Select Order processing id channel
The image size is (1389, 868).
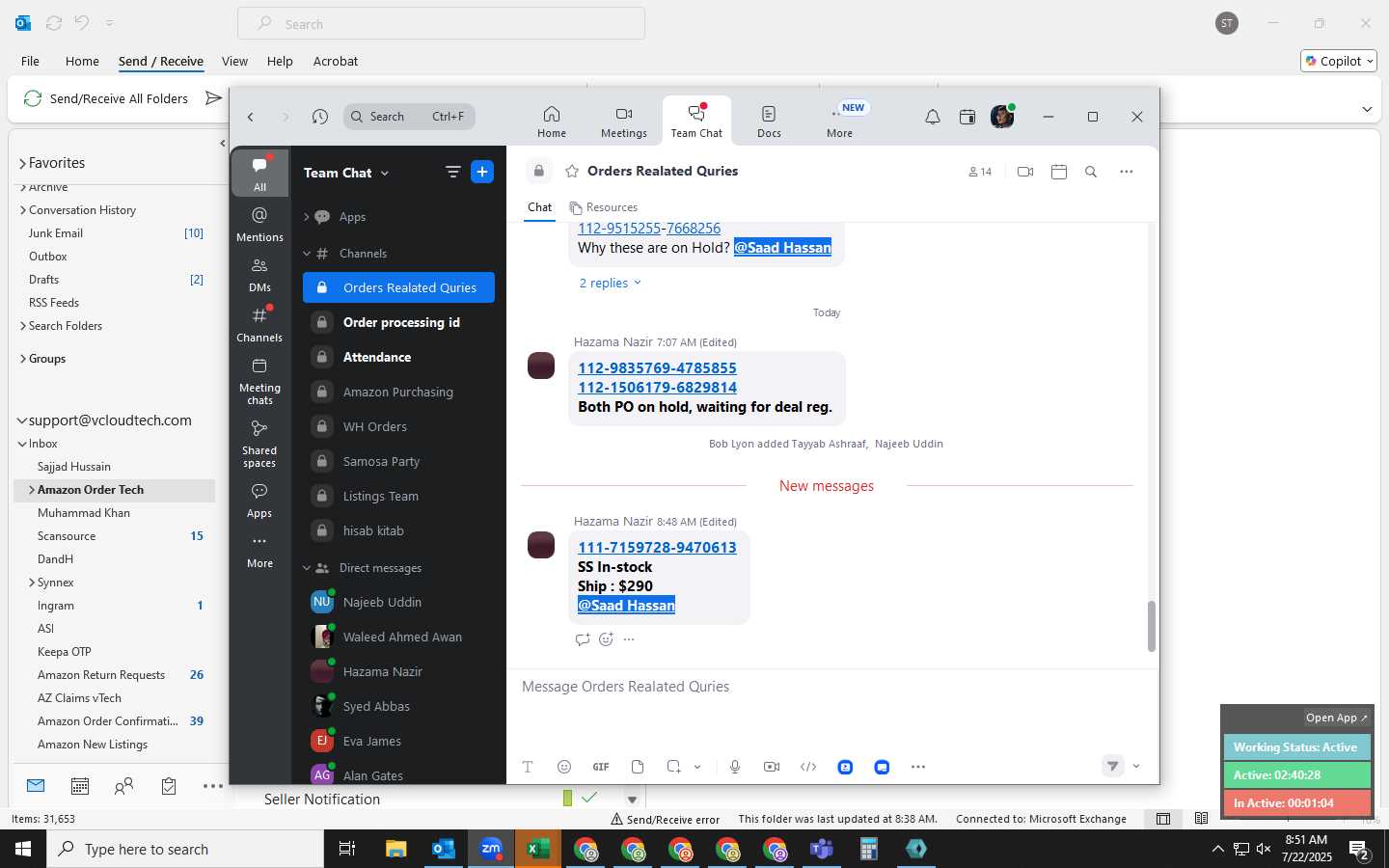click(398, 322)
